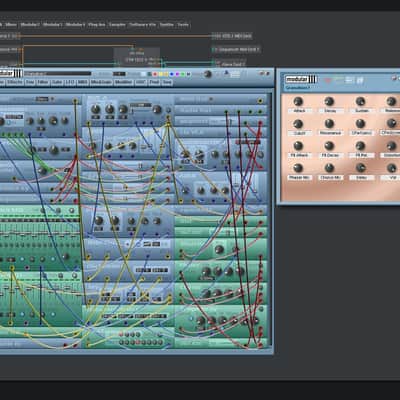Click the Attack knob in control panel
The image size is (400, 400).
tap(298, 101)
